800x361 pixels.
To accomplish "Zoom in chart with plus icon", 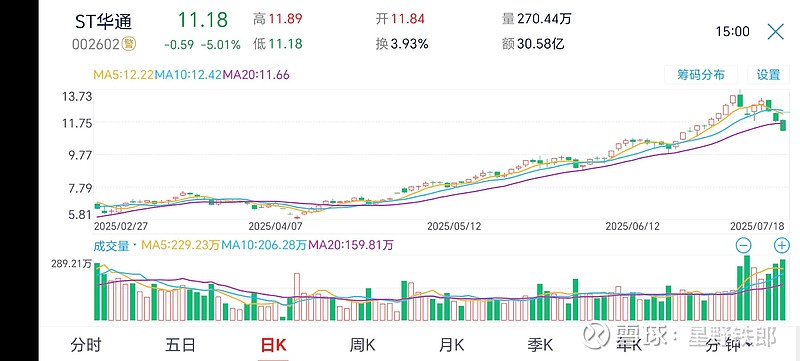I will (x=782, y=246).
